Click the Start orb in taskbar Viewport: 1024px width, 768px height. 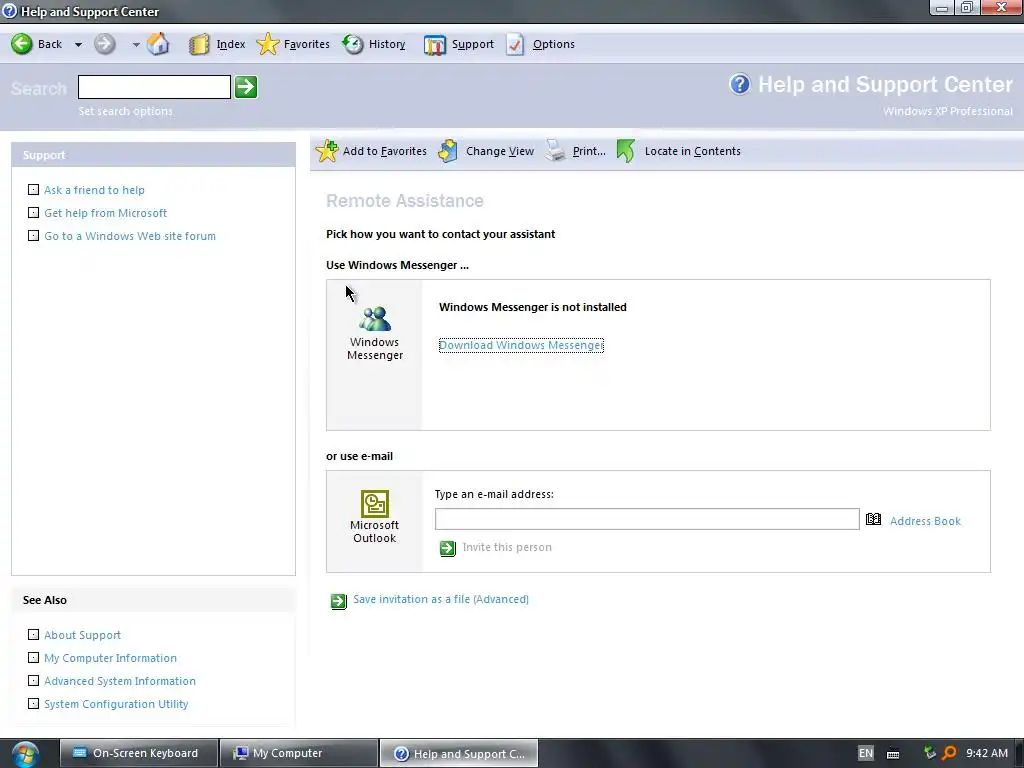(25, 754)
